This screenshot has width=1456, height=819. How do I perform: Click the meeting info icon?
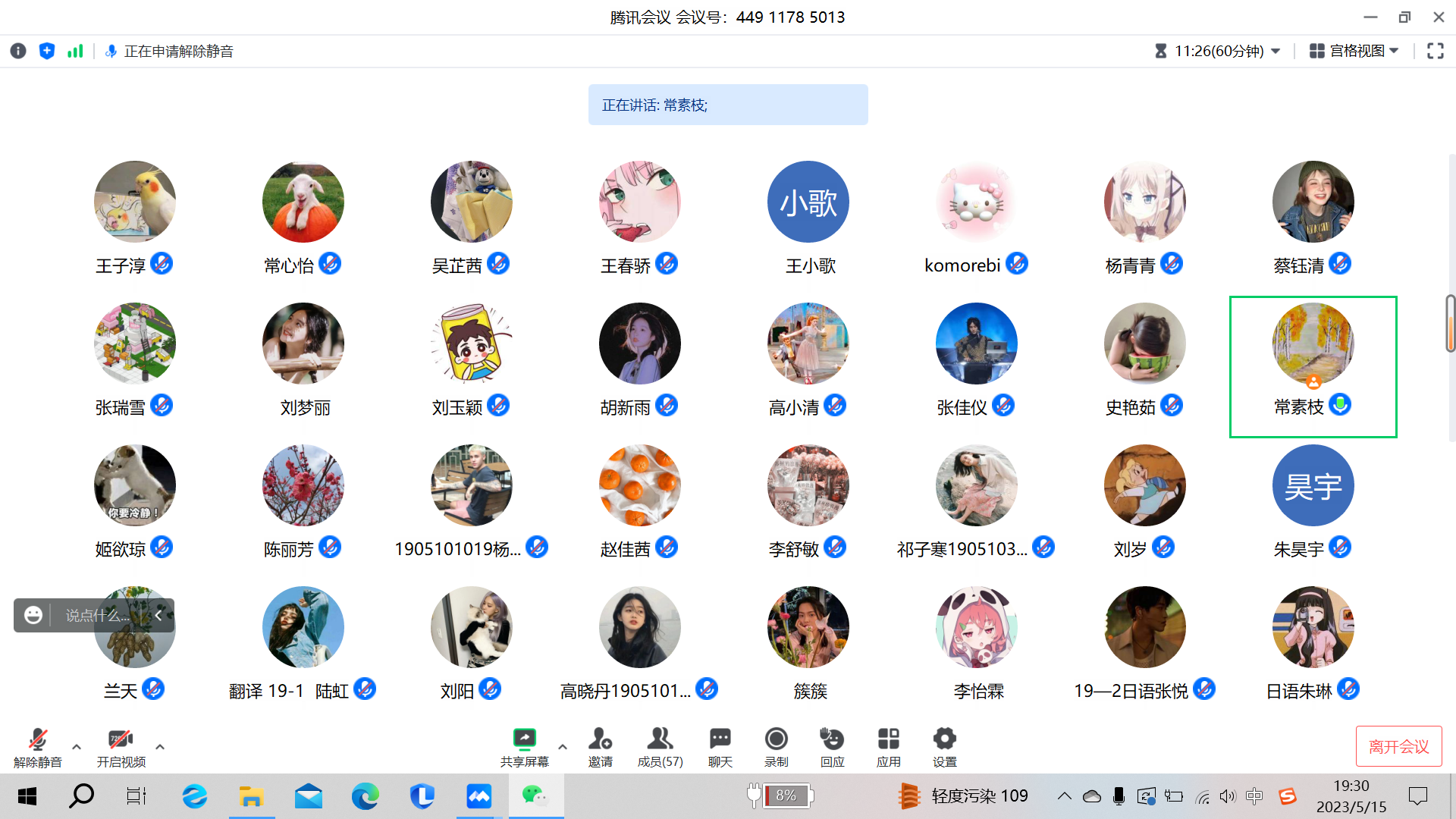tap(18, 51)
